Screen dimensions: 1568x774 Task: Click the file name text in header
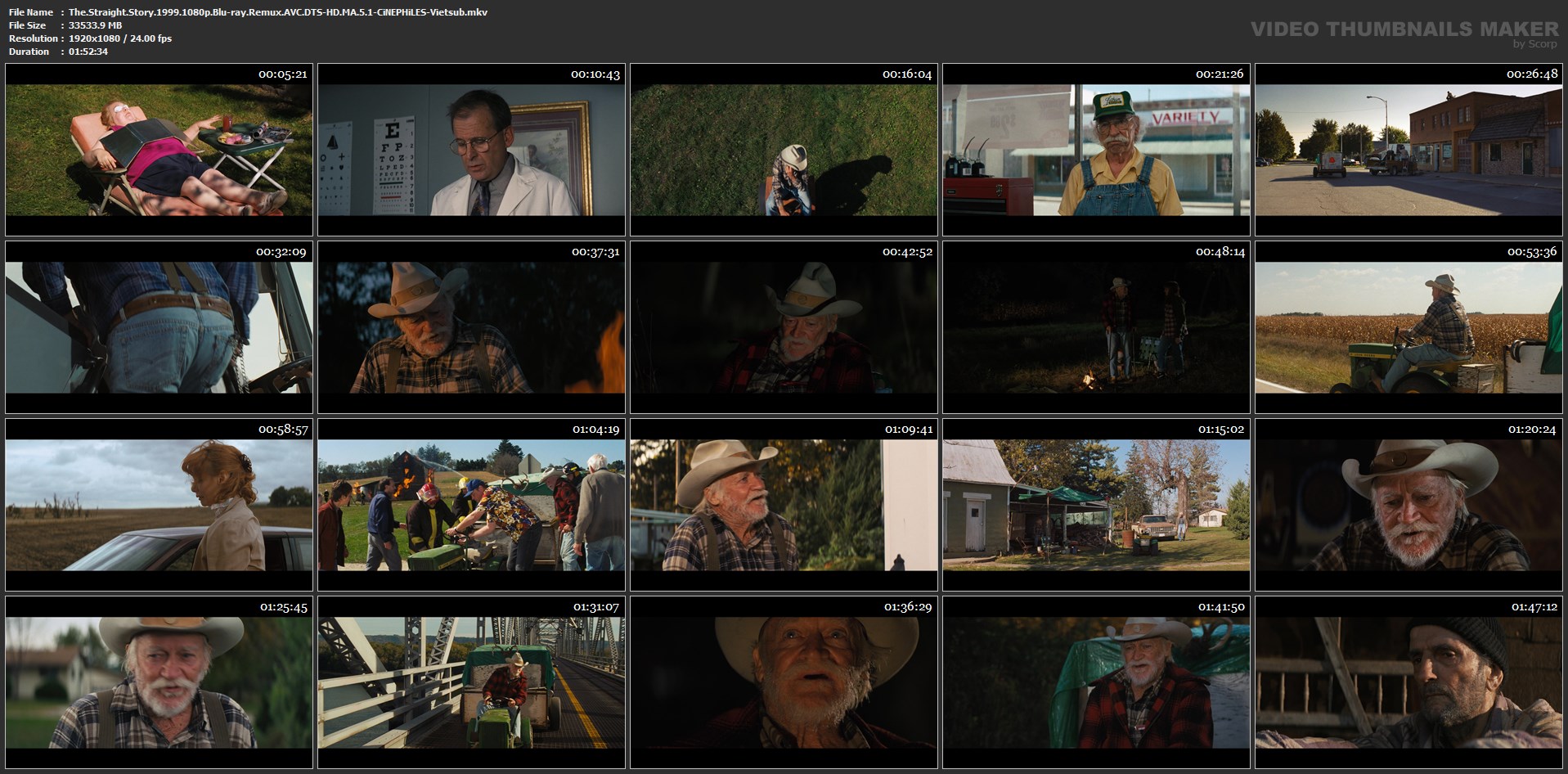pos(278,12)
